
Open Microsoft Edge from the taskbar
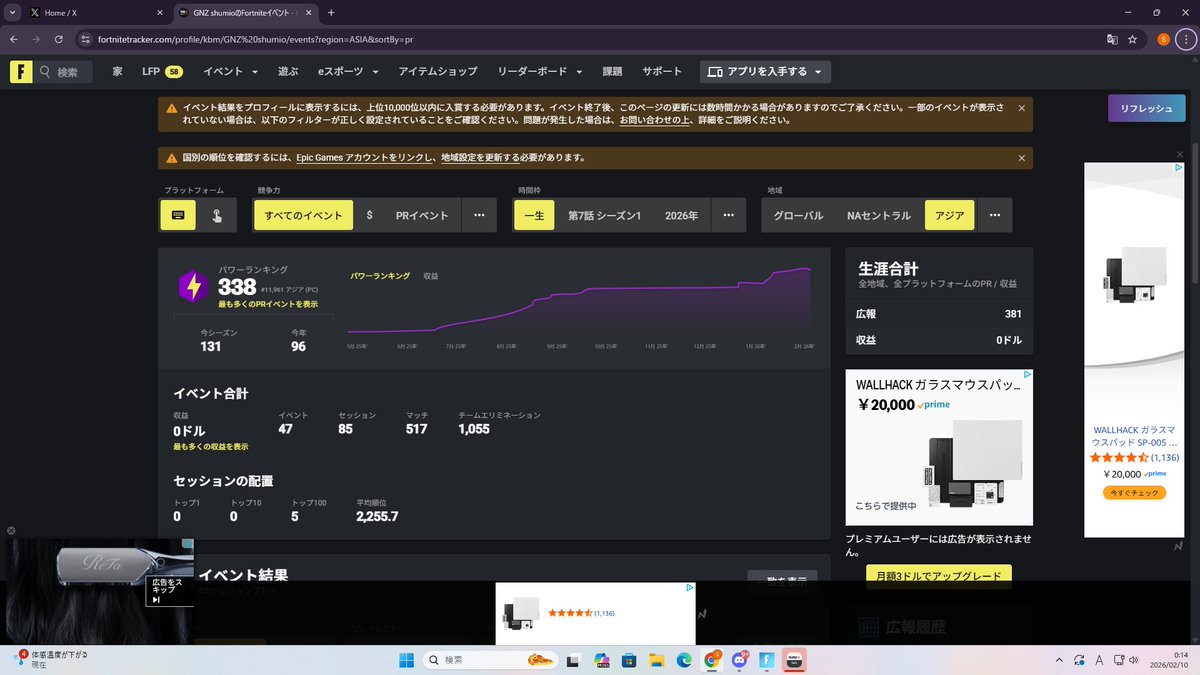pyautogui.click(x=684, y=659)
